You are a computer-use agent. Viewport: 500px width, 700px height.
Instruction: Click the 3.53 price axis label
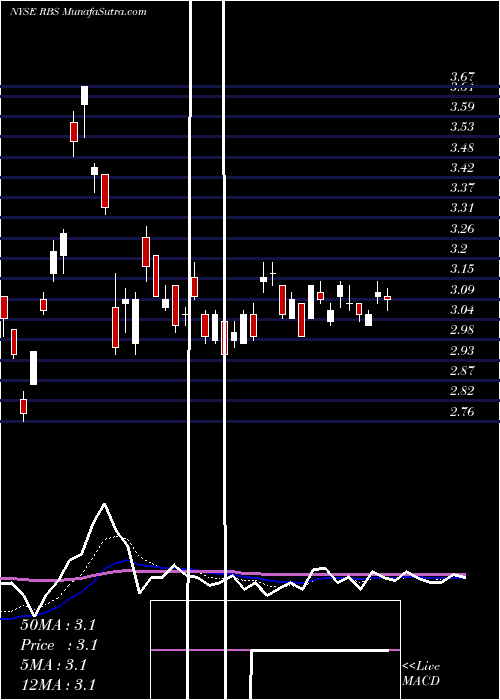coord(462,127)
